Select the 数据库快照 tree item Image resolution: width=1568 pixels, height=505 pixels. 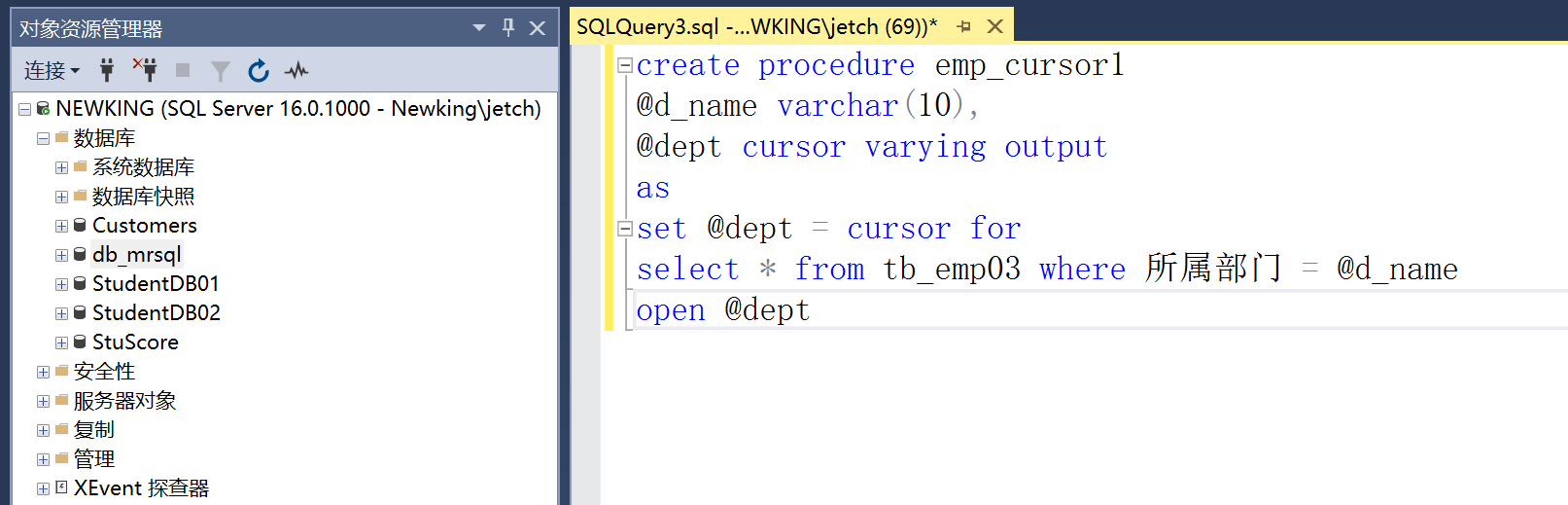(x=143, y=197)
